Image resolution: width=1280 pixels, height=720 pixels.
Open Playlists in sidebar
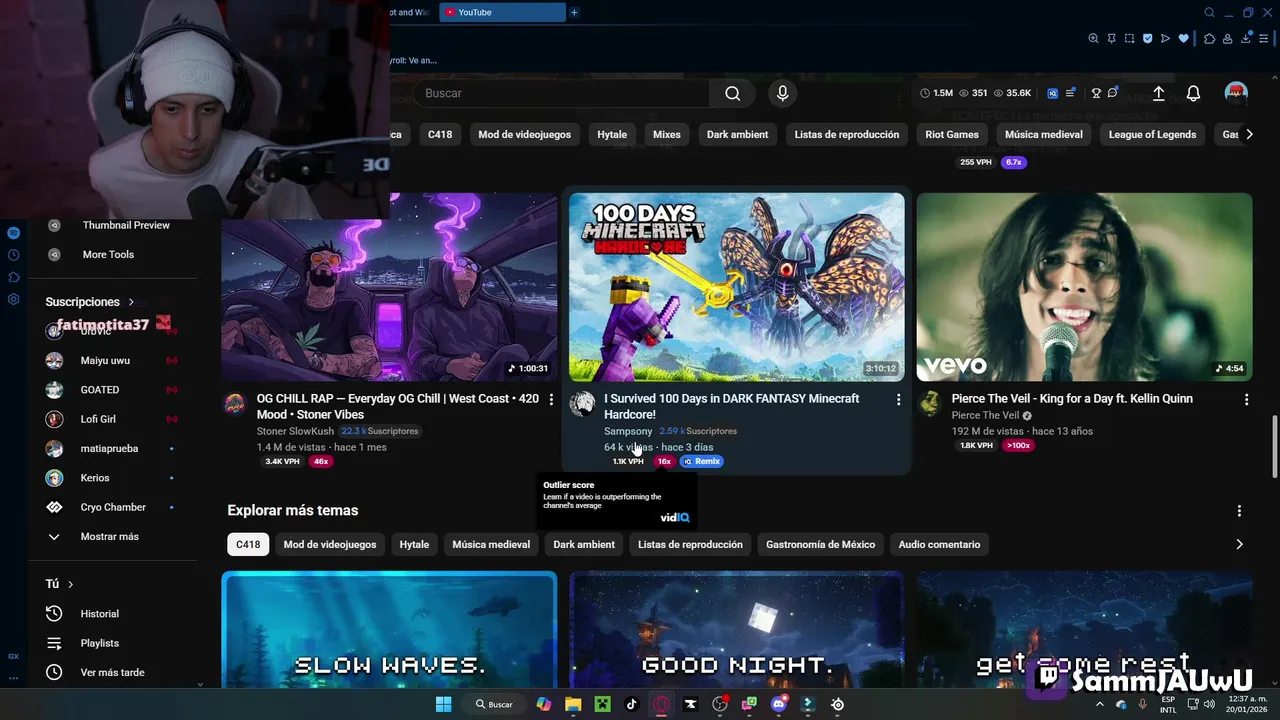tap(100, 643)
